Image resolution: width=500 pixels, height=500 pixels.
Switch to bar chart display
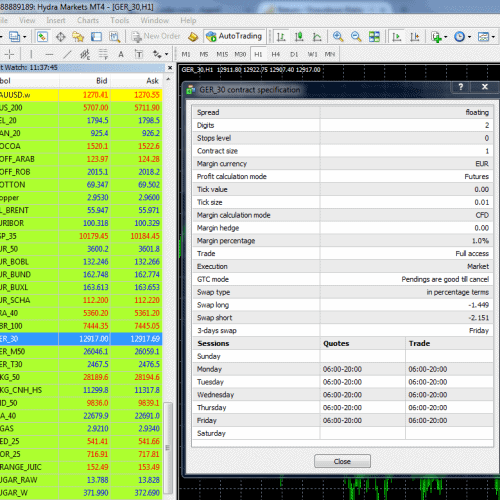281,37
